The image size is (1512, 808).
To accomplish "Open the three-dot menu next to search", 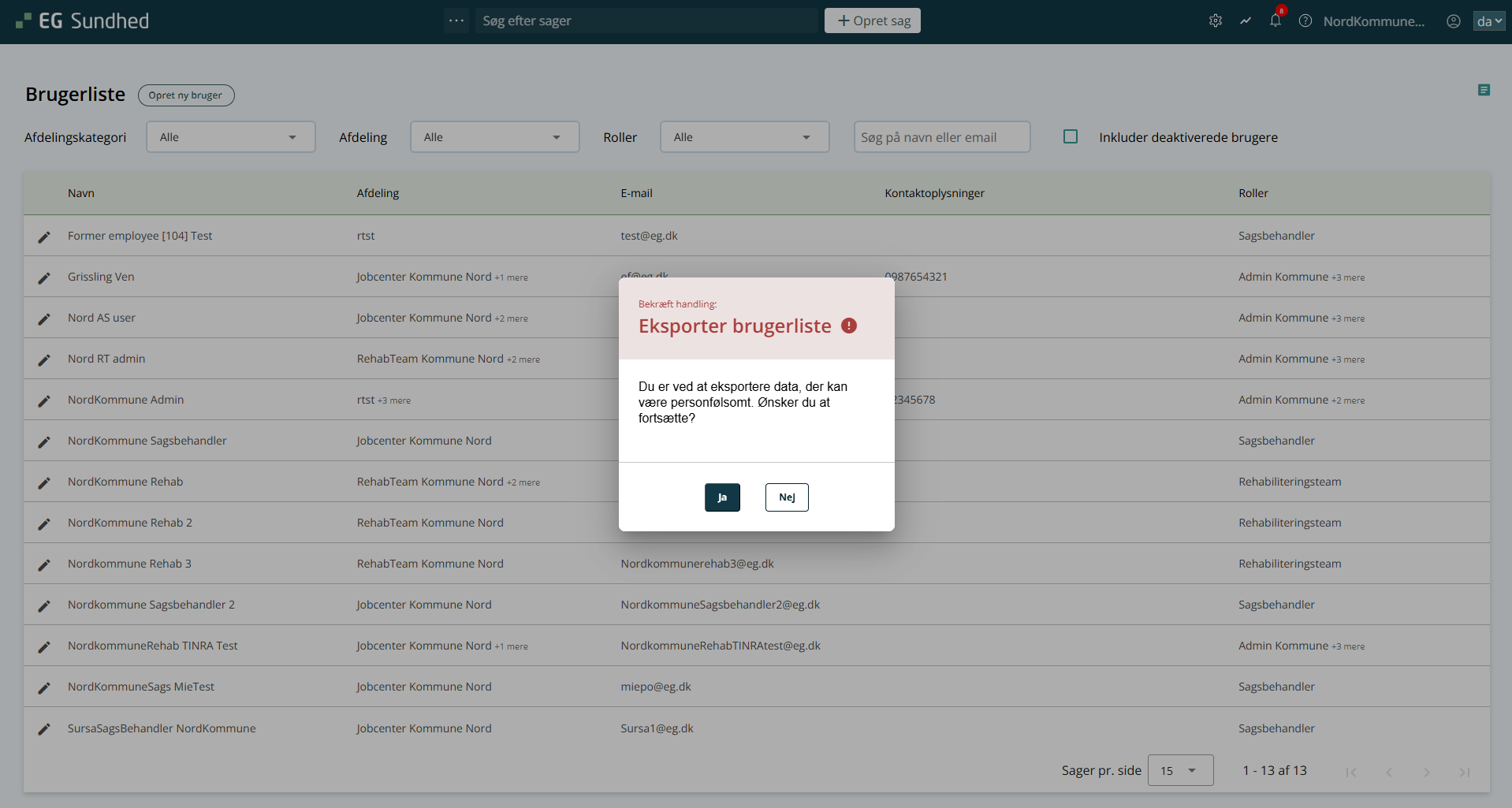I will 456,20.
